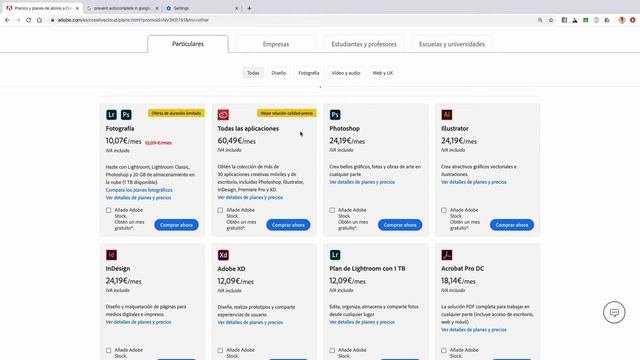Click Comprar ahora for Fotografía plan

tap(176, 225)
